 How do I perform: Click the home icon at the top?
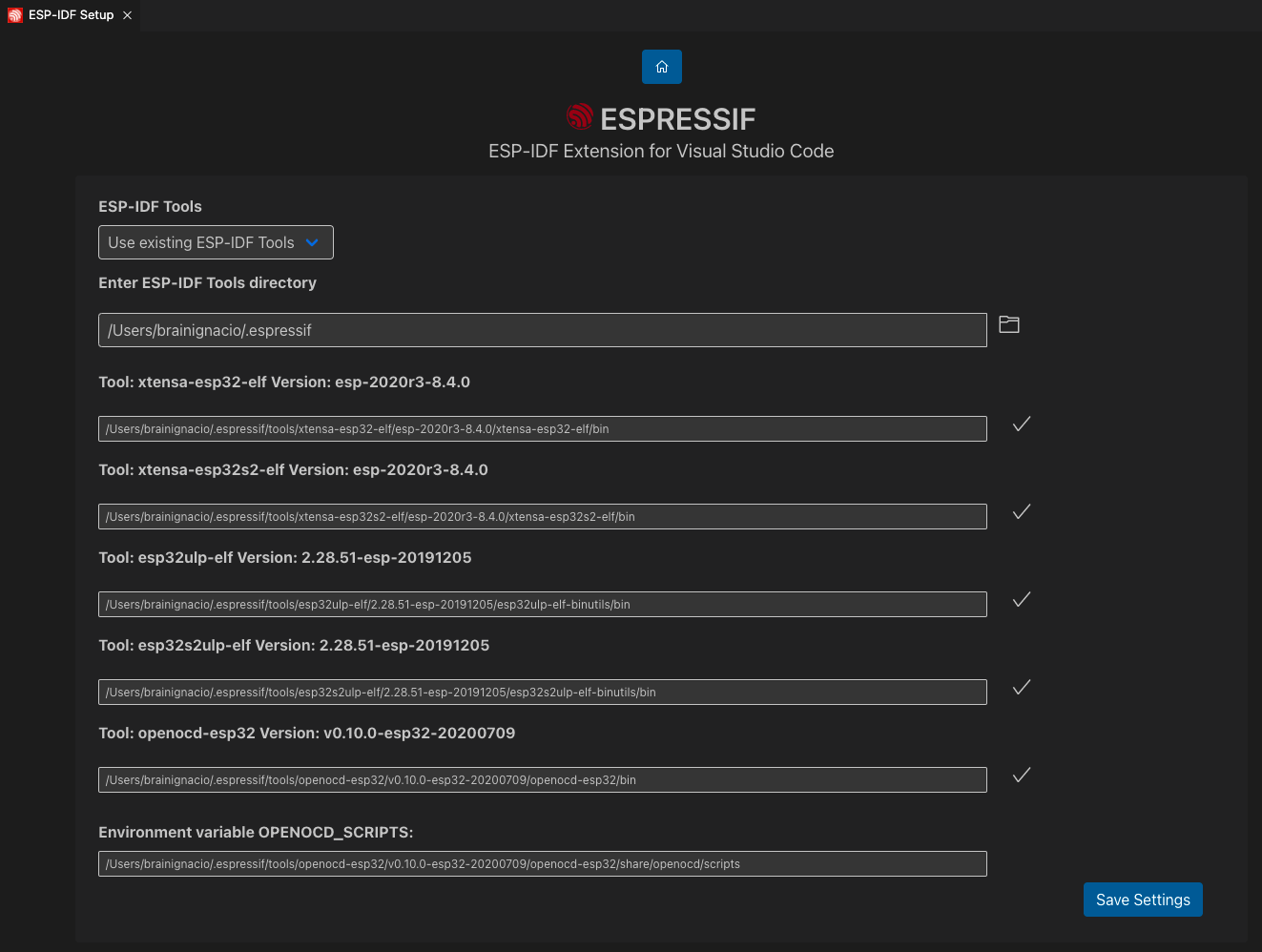click(661, 66)
